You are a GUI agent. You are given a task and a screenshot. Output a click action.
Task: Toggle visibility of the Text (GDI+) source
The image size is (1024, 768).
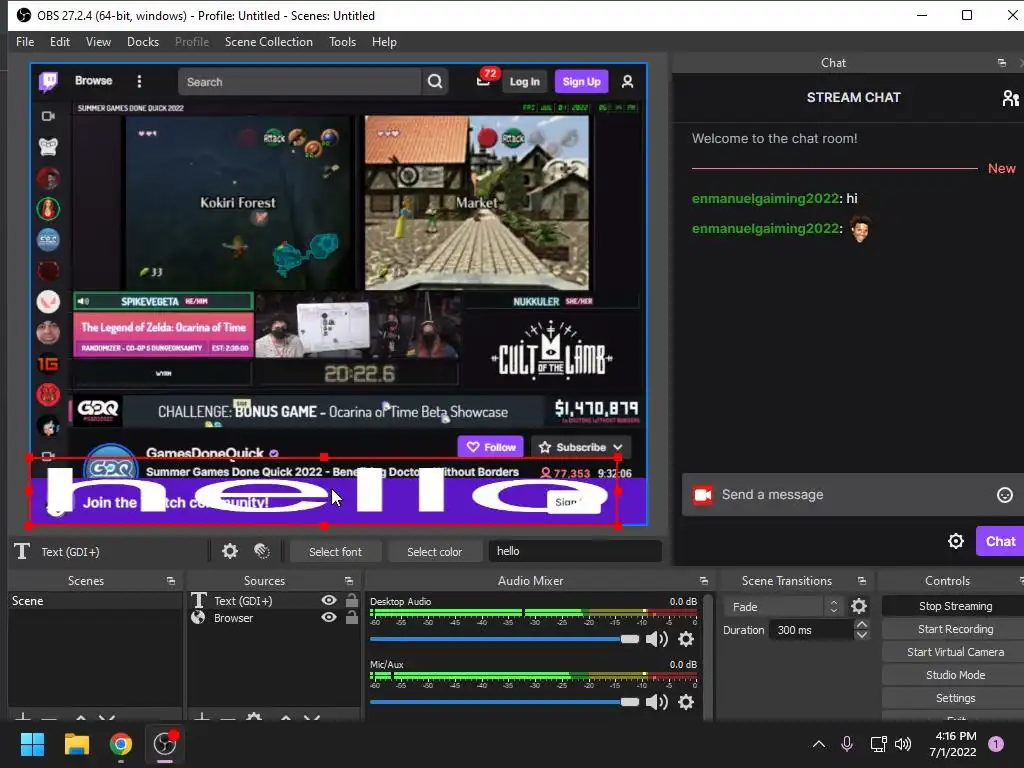(x=329, y=600)
